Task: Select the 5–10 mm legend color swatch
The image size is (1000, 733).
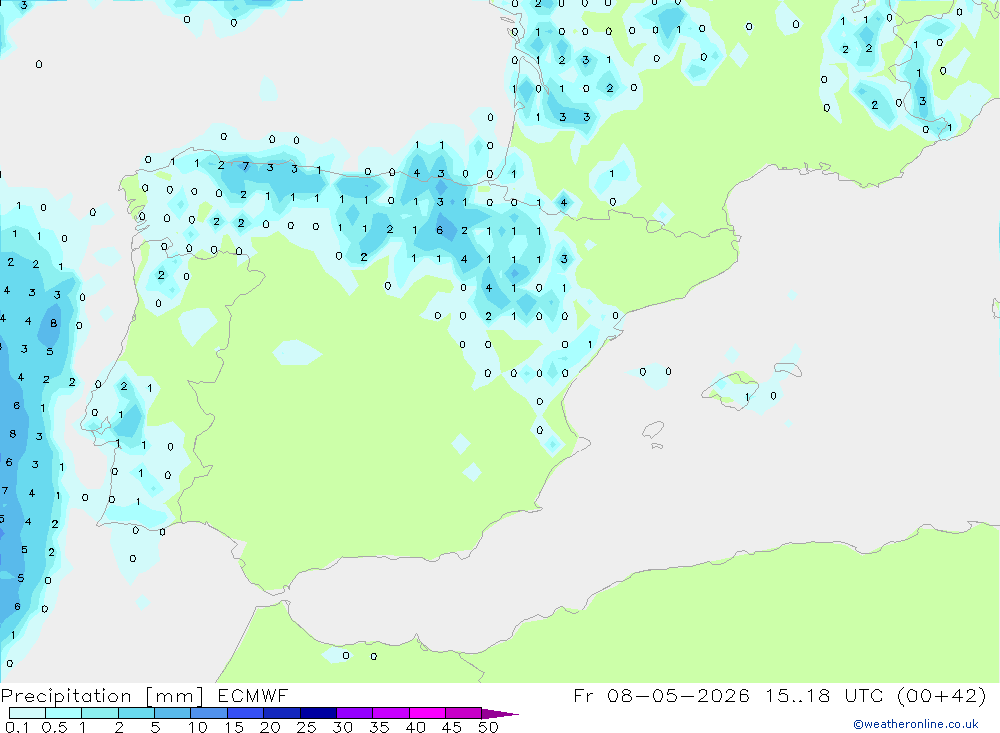Action: [x=173, y=713]
